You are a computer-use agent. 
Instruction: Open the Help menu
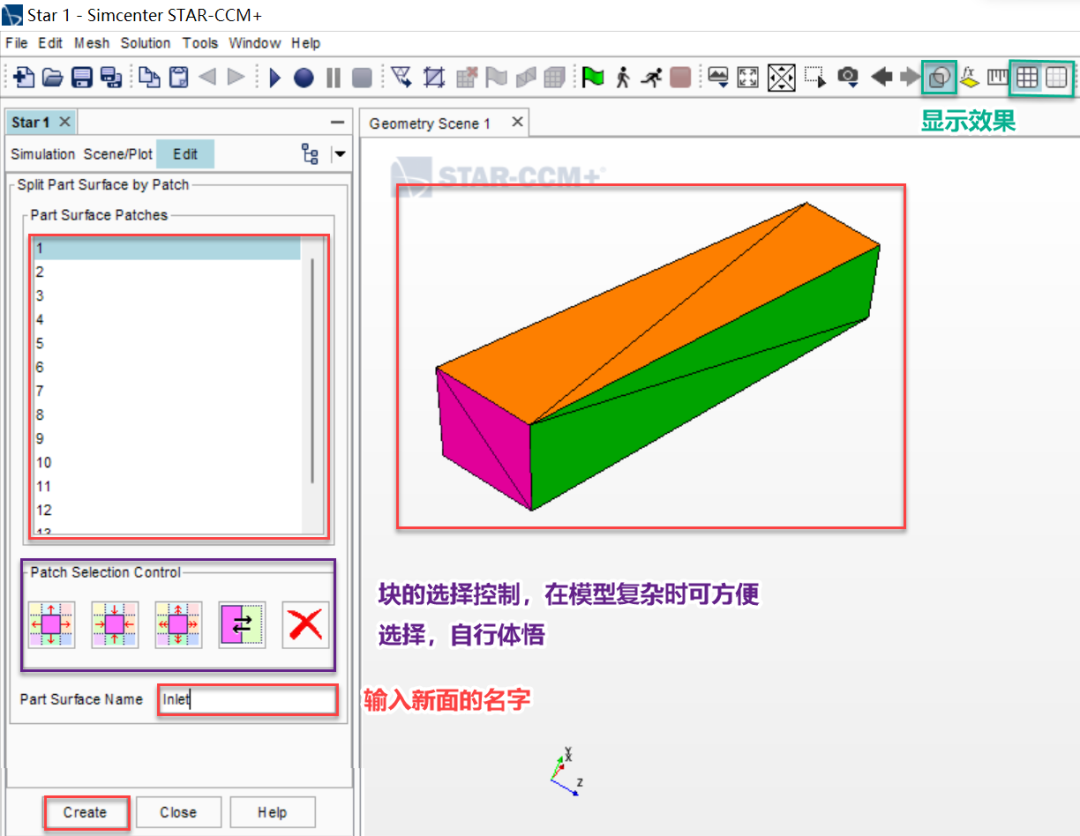point(306,43)
